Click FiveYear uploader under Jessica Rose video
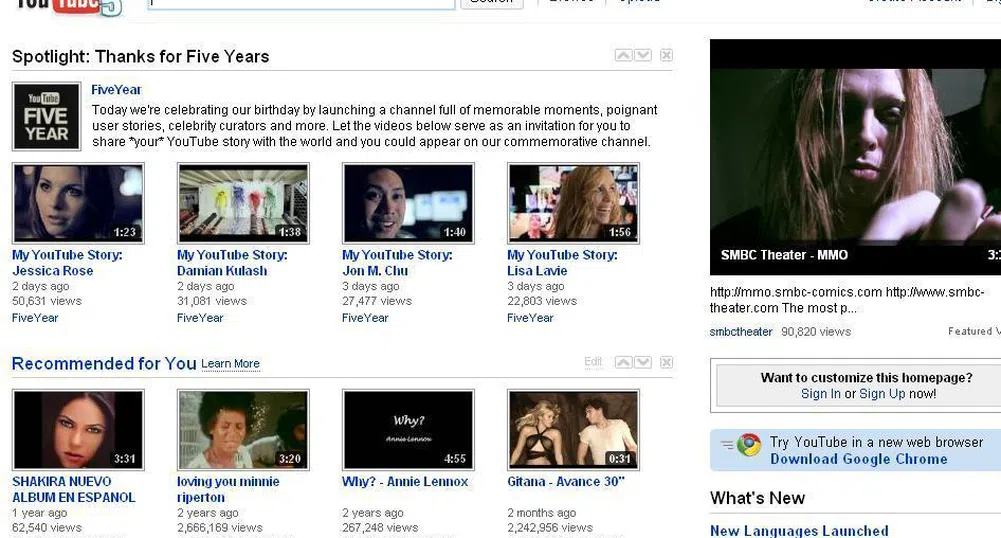The width and height of the screenshot is (1001, 538). 35,318
